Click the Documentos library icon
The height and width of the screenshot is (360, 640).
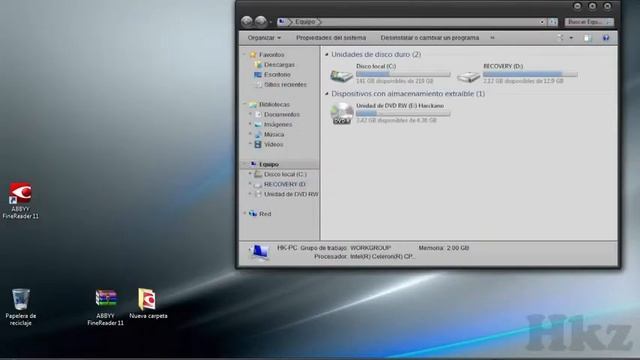[x=258, y=114]
